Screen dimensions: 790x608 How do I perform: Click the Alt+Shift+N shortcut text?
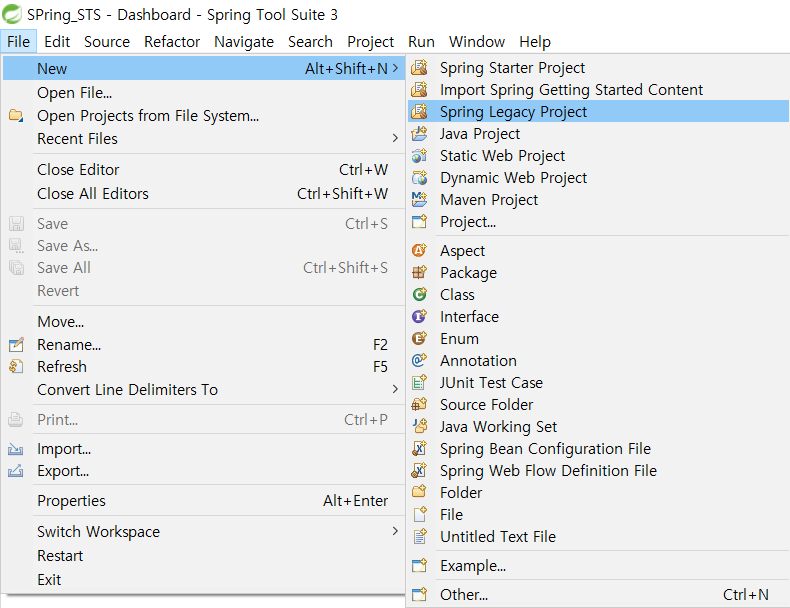click(x=346, y=68)
